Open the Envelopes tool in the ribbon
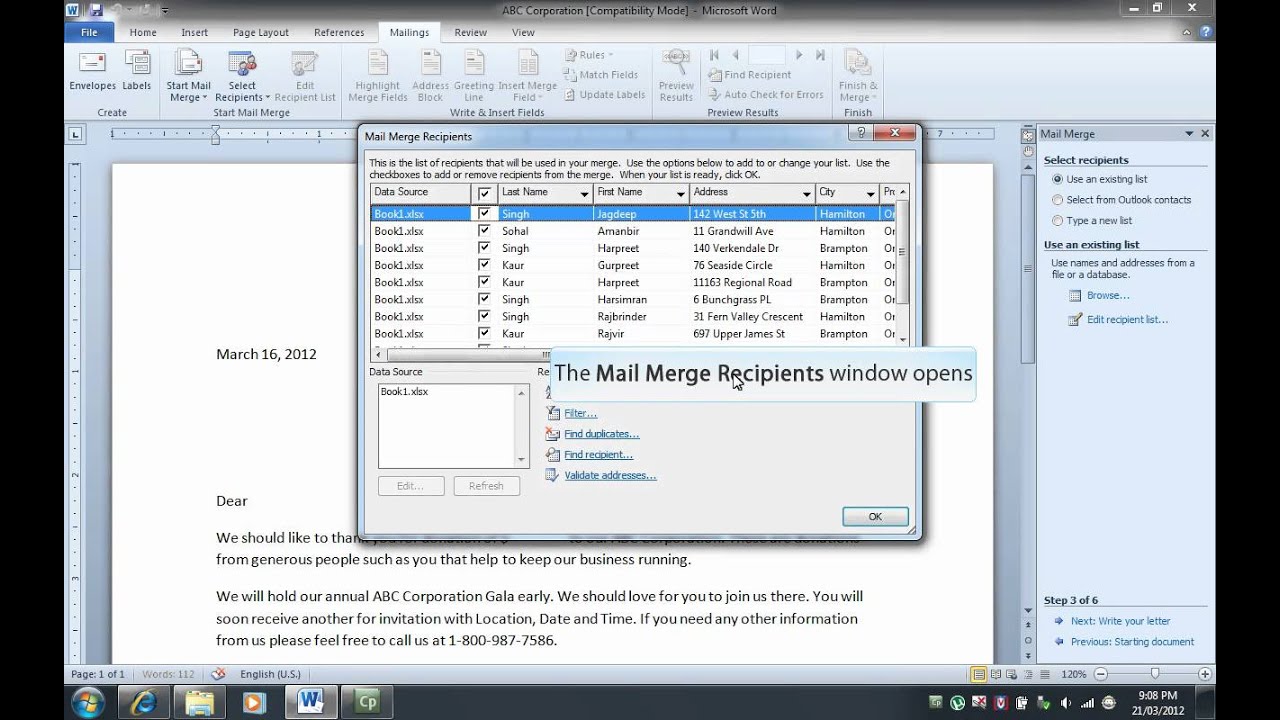Screen dimensions: 1280x720 pyautogui.click(x=92, y=71)
